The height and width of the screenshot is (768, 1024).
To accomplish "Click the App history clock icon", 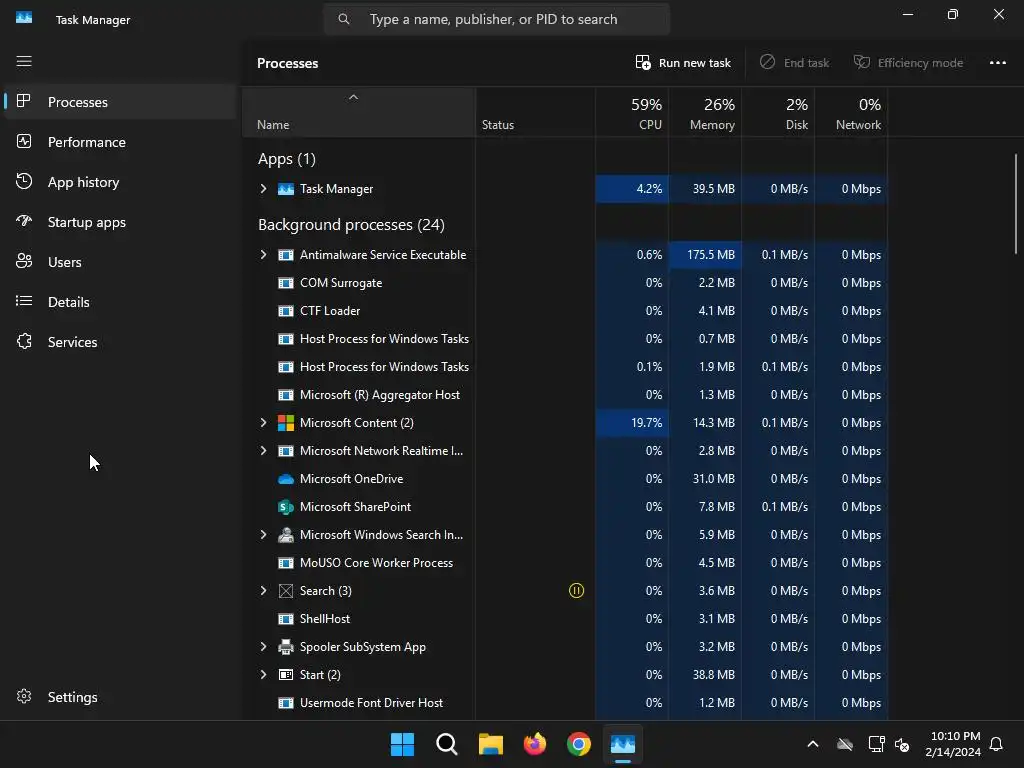I will (24, 182).
